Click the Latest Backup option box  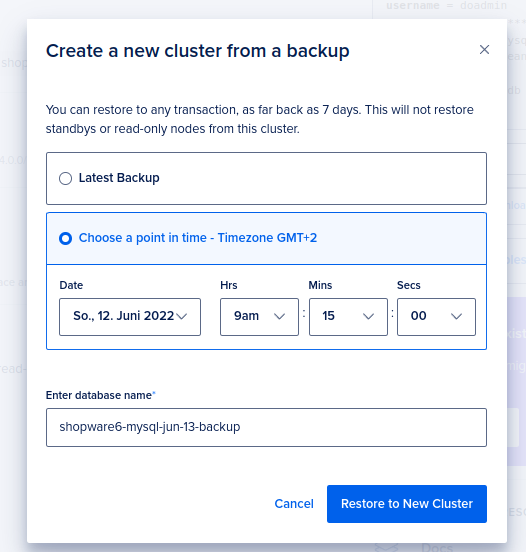pos(266,178)
